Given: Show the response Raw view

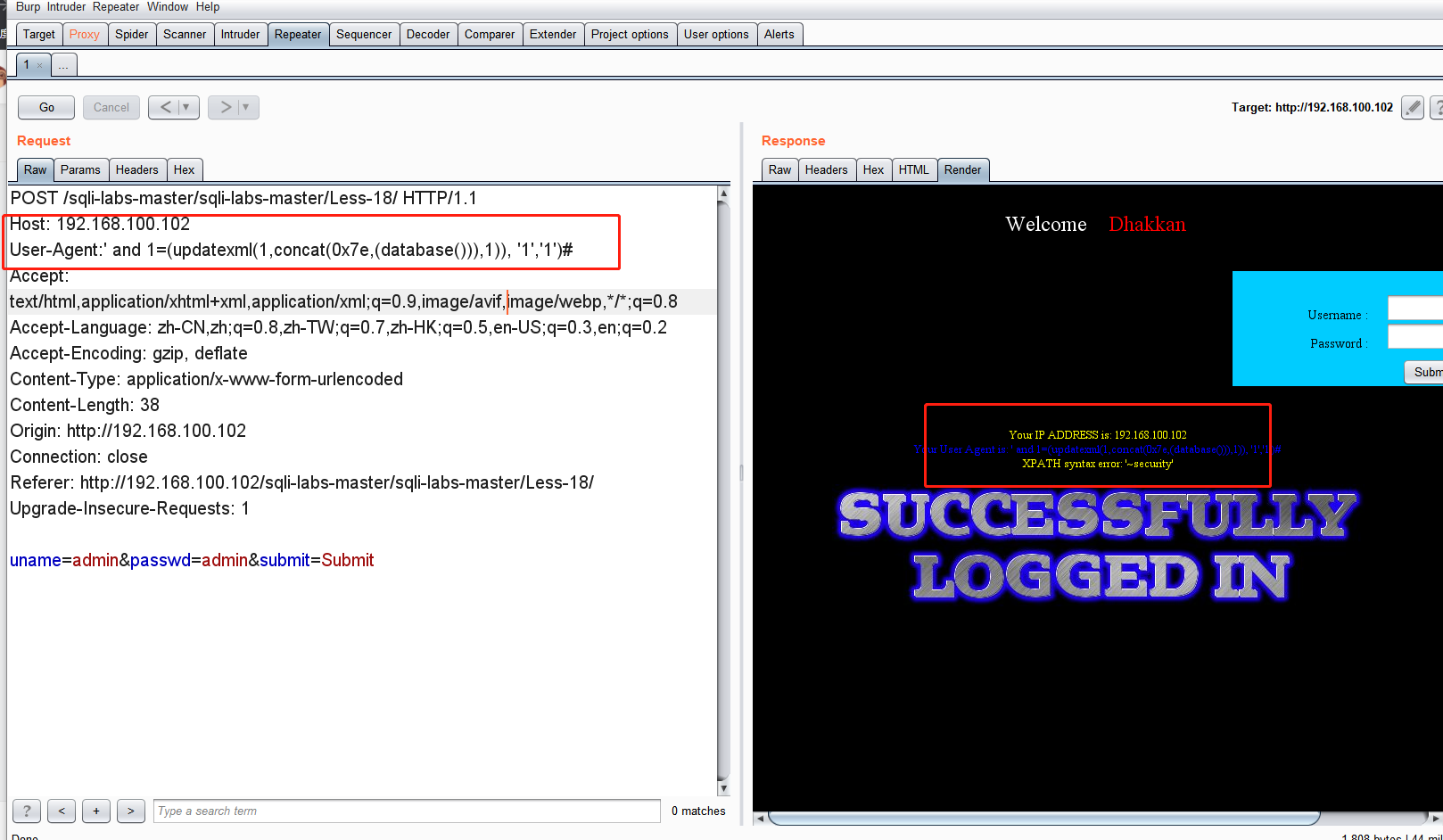Looking at the screenshot, I should [780, 169].
